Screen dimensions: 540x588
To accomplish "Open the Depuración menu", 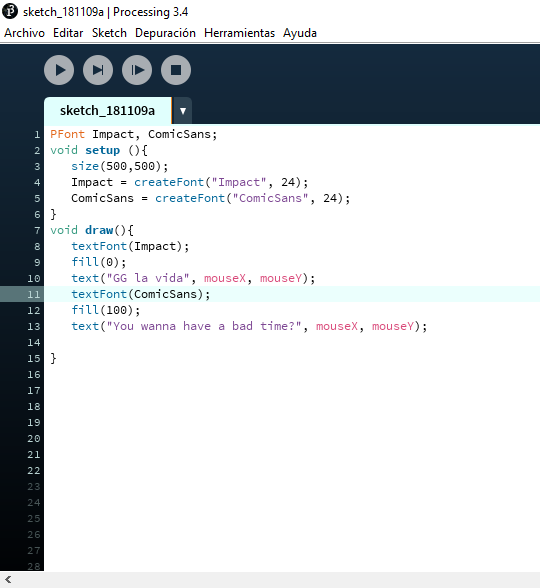I will point(165,33).
